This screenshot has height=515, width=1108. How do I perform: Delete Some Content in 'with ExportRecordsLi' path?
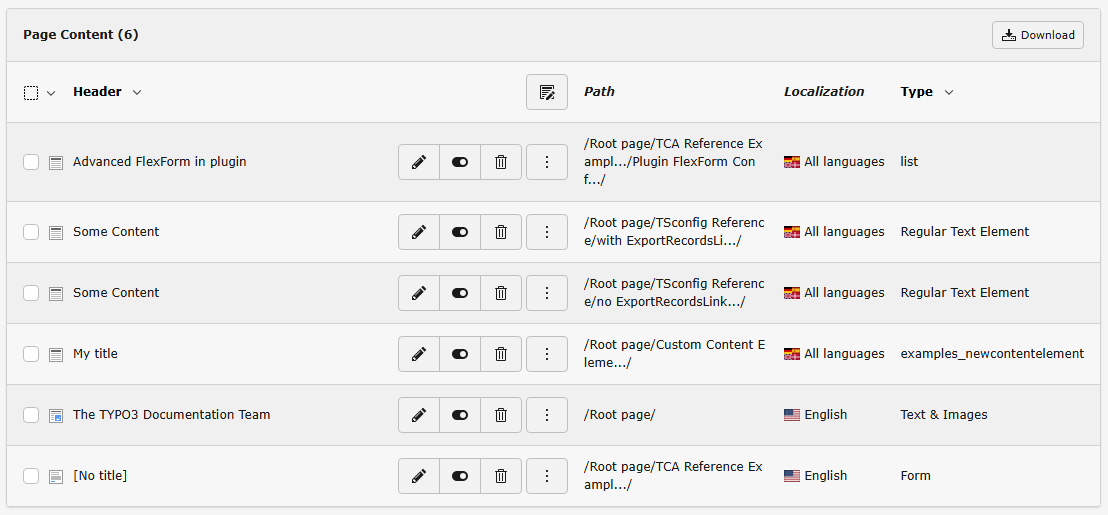[501, 232]
